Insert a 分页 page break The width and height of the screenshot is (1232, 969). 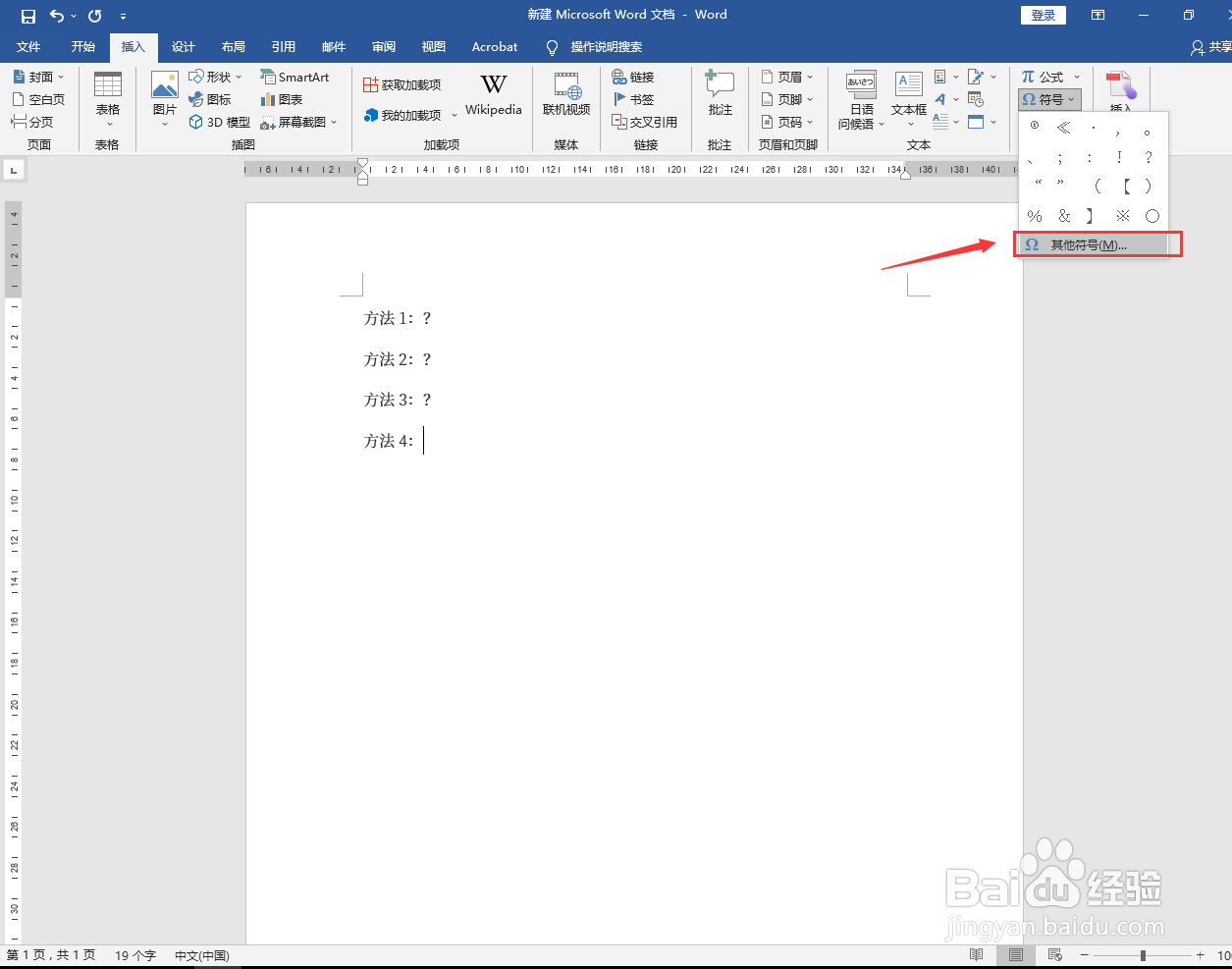[32, 122]
